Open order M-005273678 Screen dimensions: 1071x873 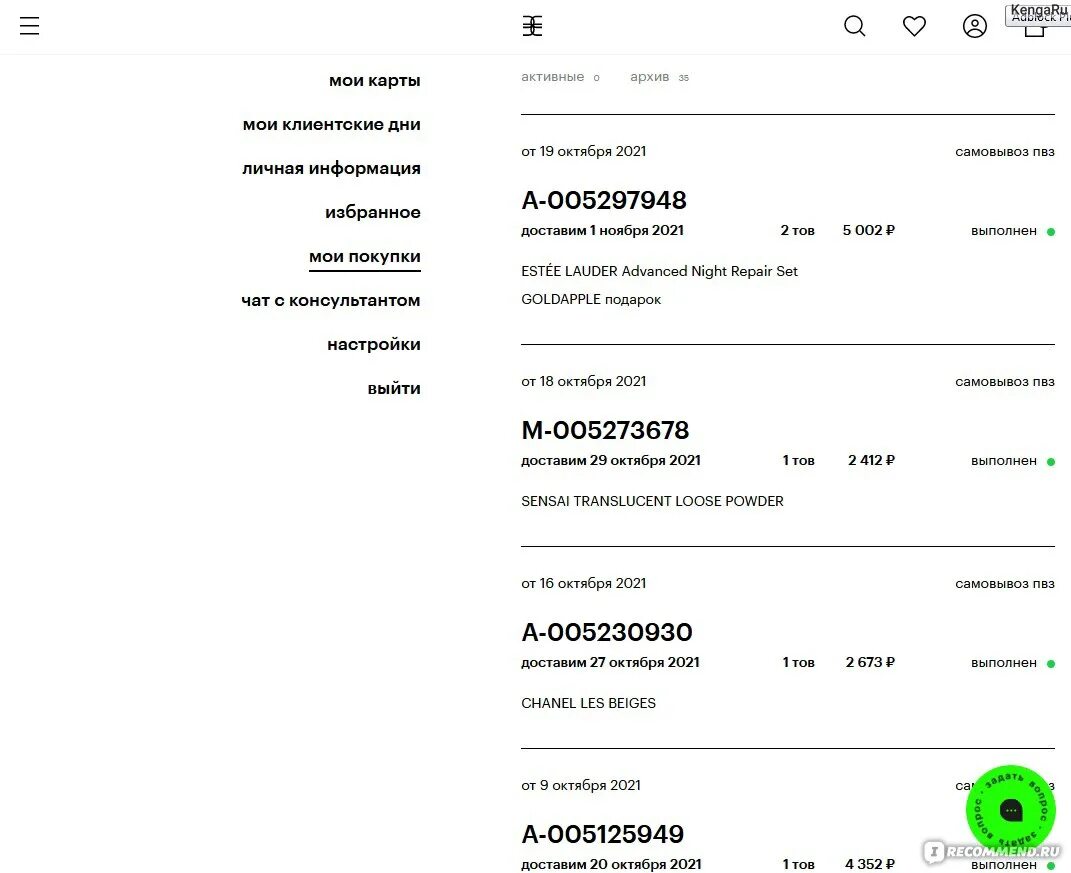[605, 430]
